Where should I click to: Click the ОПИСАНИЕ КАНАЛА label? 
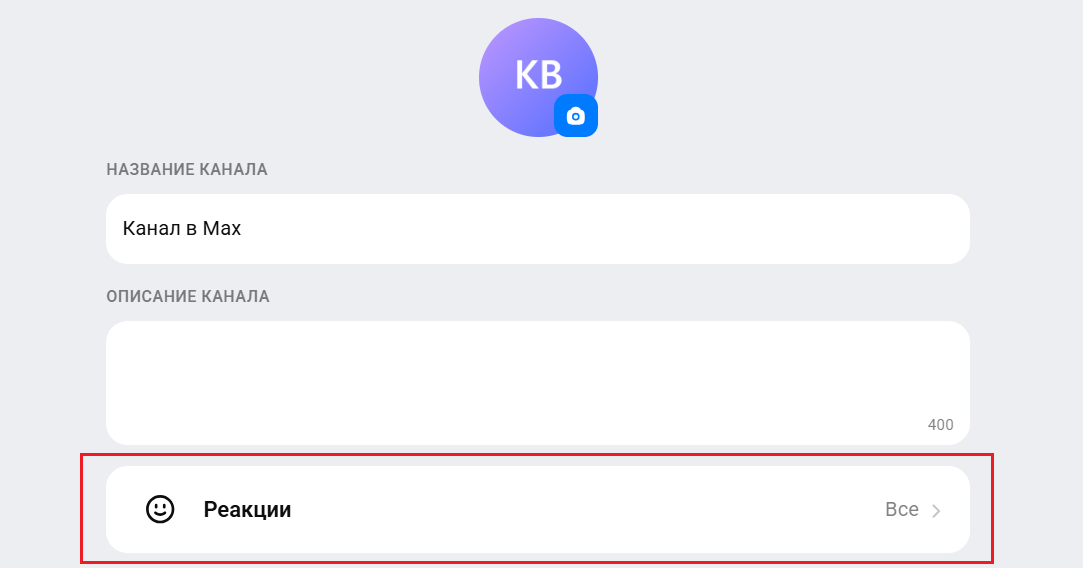click(188, 297)
